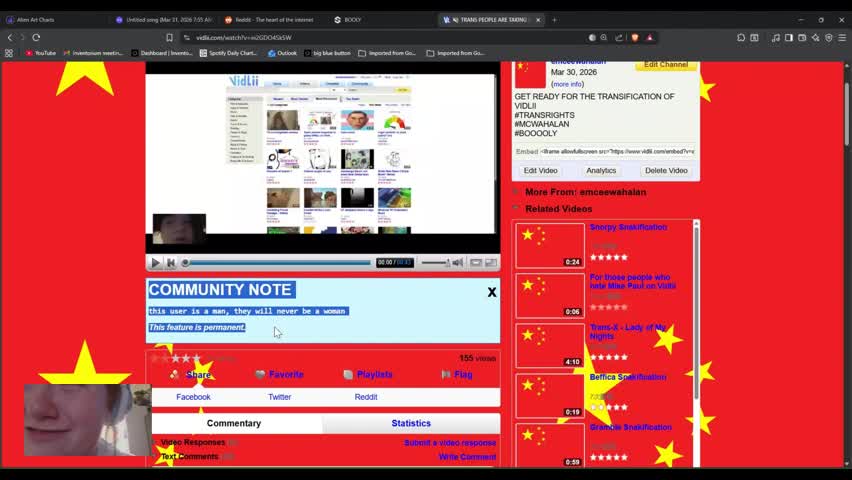
Task: Open a new browser tab plus button
Action: coord(554,20)
